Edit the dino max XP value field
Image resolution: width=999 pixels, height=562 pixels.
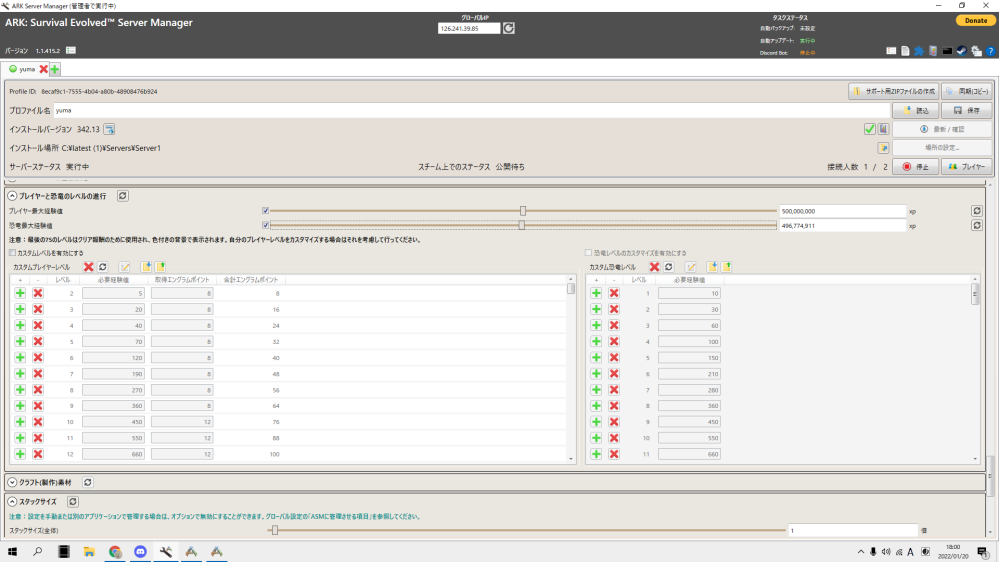tap(842, 226)
